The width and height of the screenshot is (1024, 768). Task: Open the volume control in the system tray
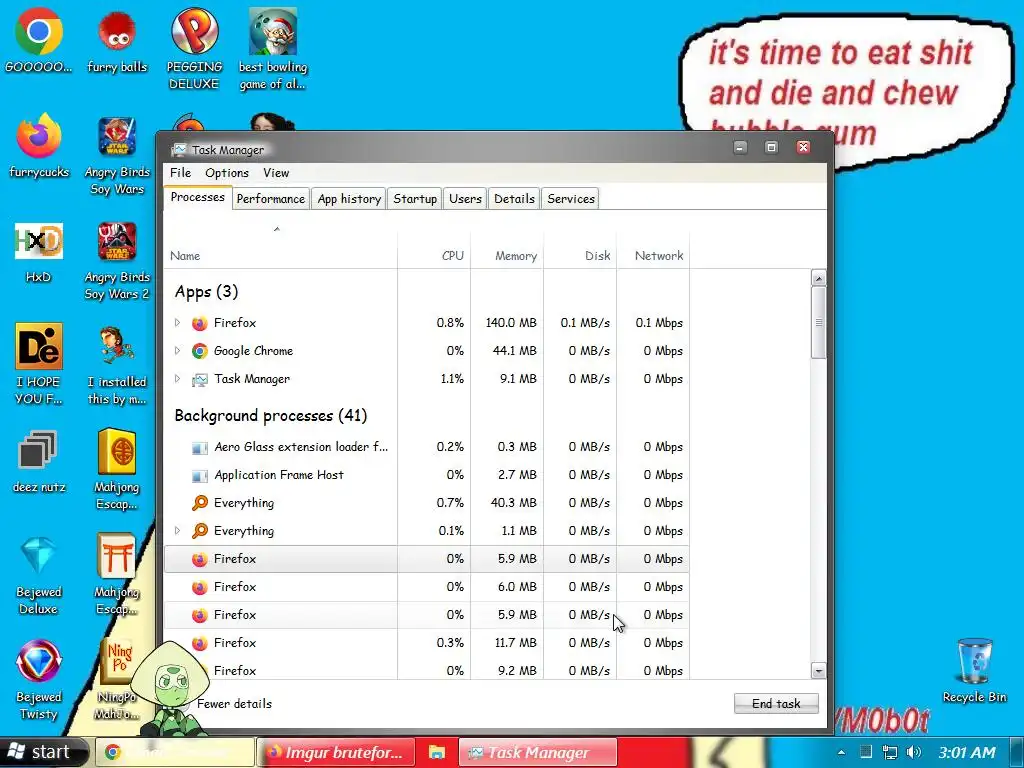(x=914, y=752)
